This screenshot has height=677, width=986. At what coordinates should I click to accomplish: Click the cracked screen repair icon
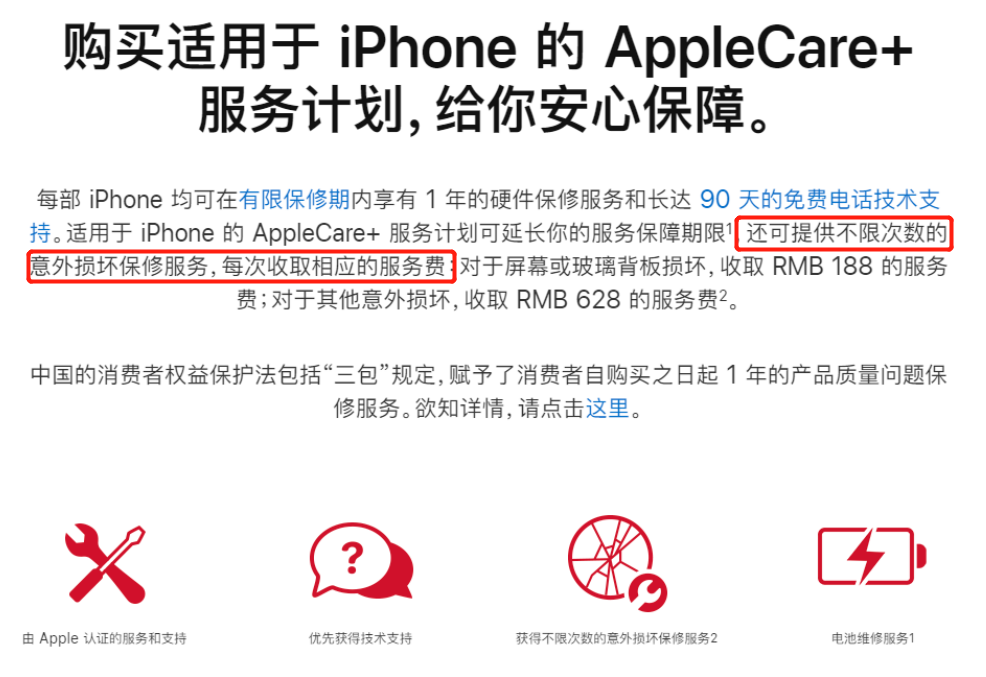[618, 563]
